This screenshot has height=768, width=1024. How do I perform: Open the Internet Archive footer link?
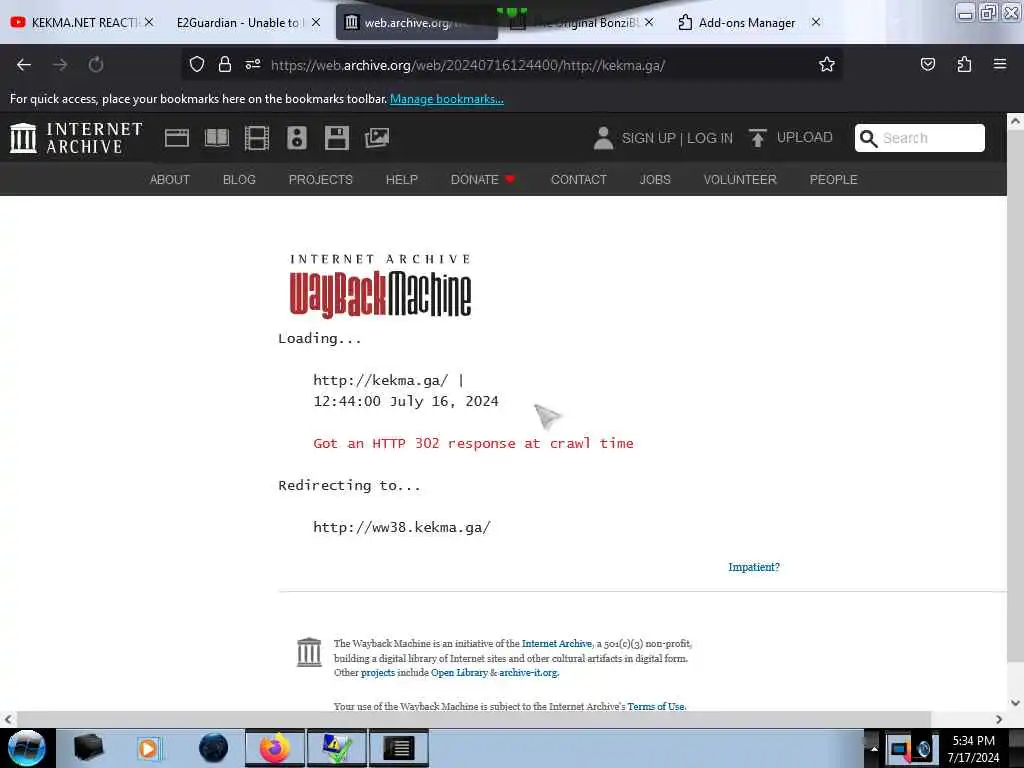(x=556, y=644)
